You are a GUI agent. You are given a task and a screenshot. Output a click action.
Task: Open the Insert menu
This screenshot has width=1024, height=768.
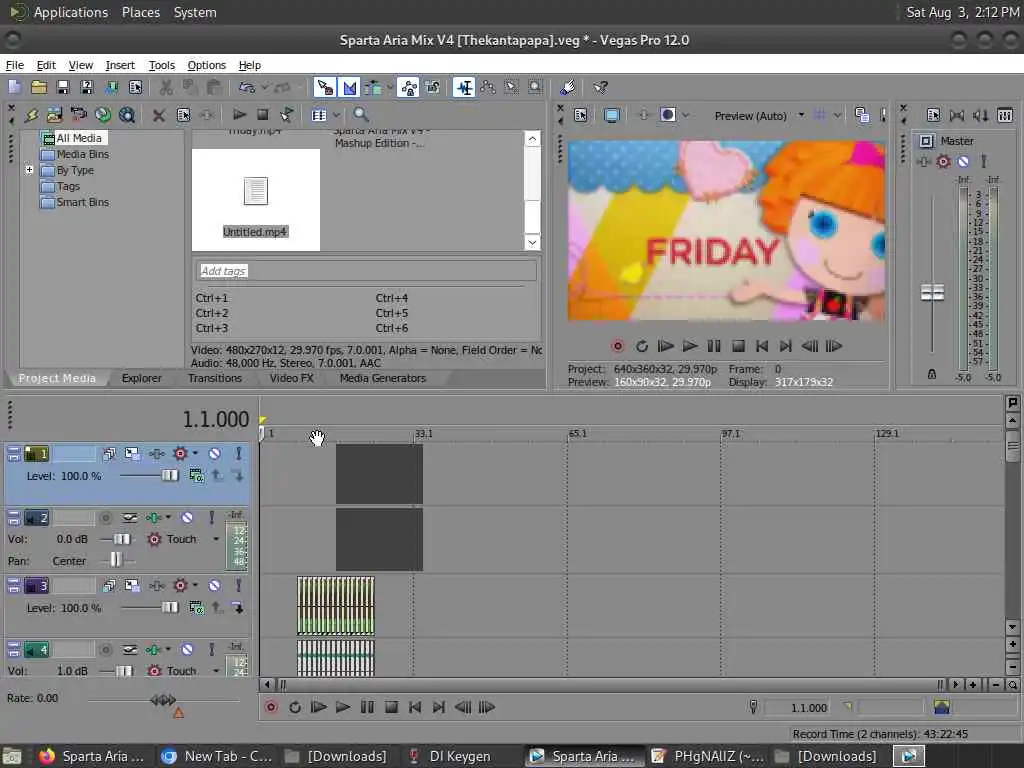point(120,65)
